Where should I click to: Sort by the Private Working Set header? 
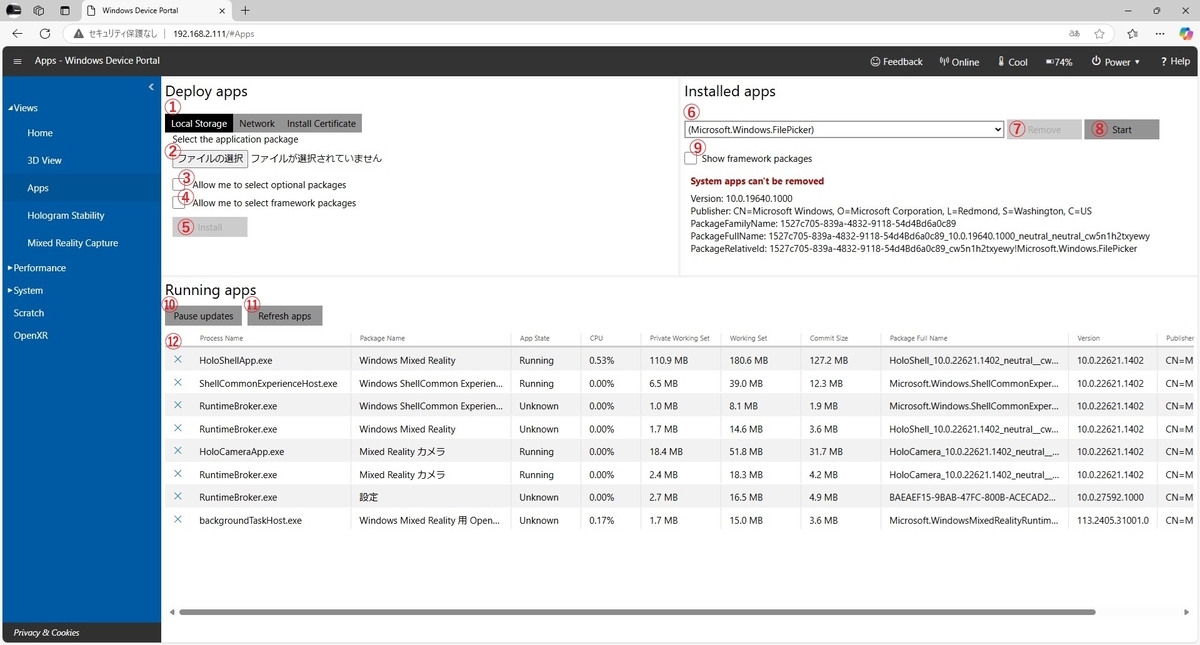[679, 339]
